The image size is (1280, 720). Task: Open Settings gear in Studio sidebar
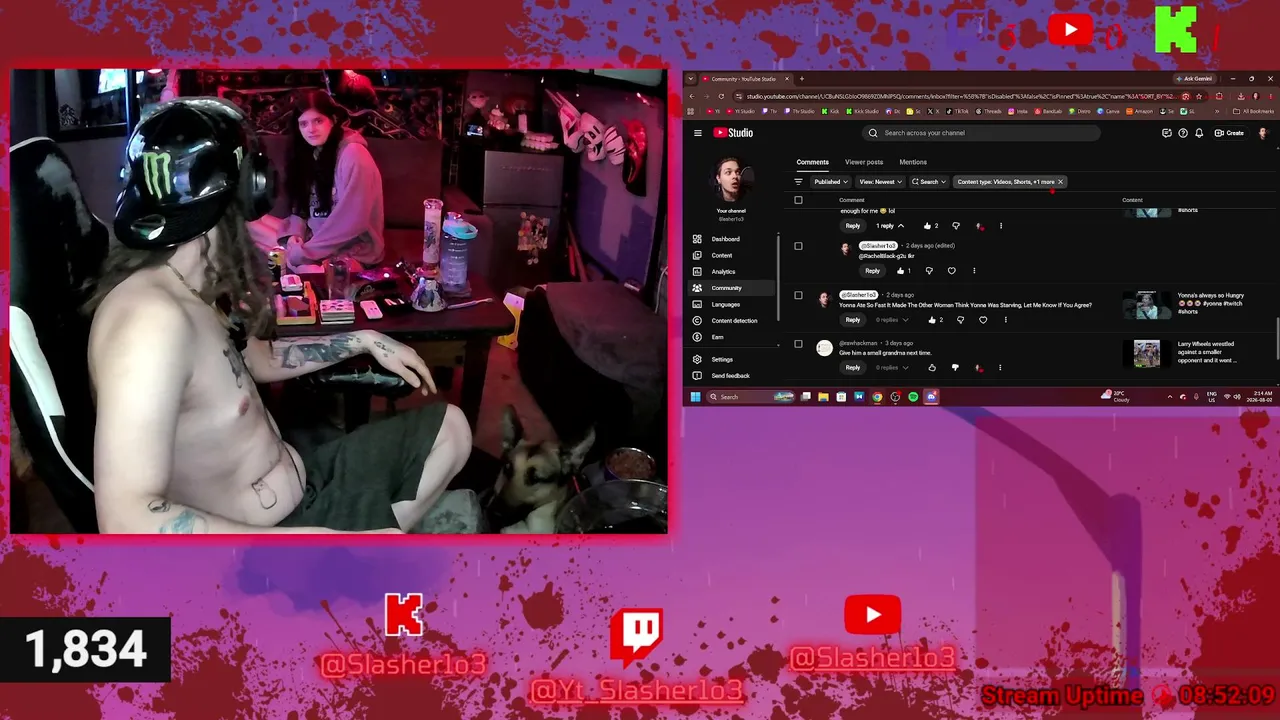[x=697, y=359]
